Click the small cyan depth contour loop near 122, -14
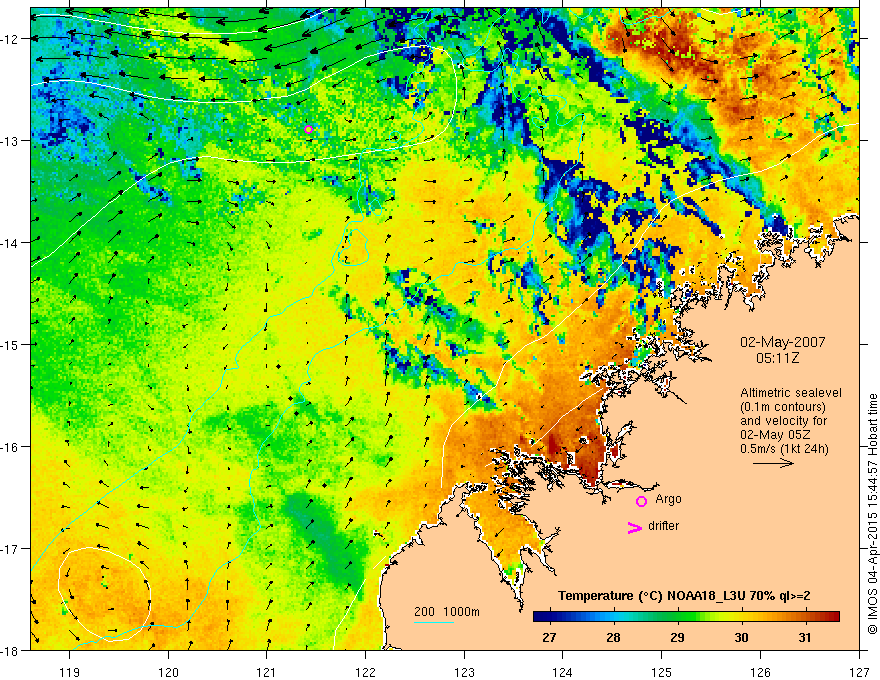The width and height of the screenshot is (880, 680). [354, 247]
